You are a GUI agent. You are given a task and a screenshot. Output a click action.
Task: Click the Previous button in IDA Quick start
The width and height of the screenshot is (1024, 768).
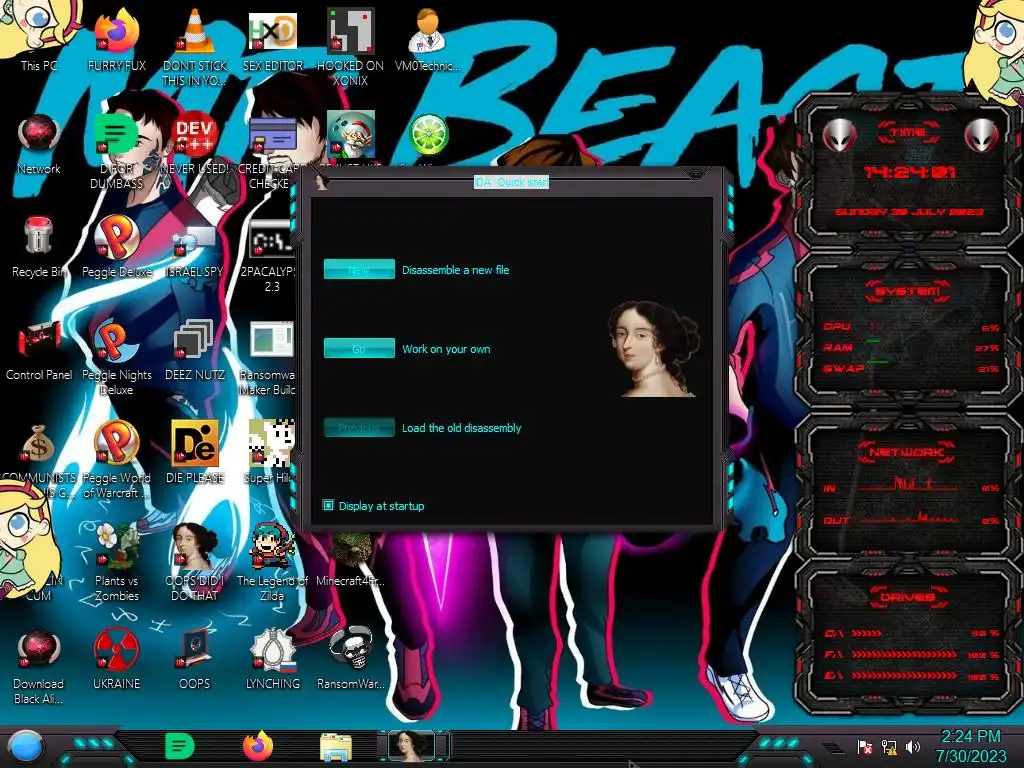(x=359, y=427)
